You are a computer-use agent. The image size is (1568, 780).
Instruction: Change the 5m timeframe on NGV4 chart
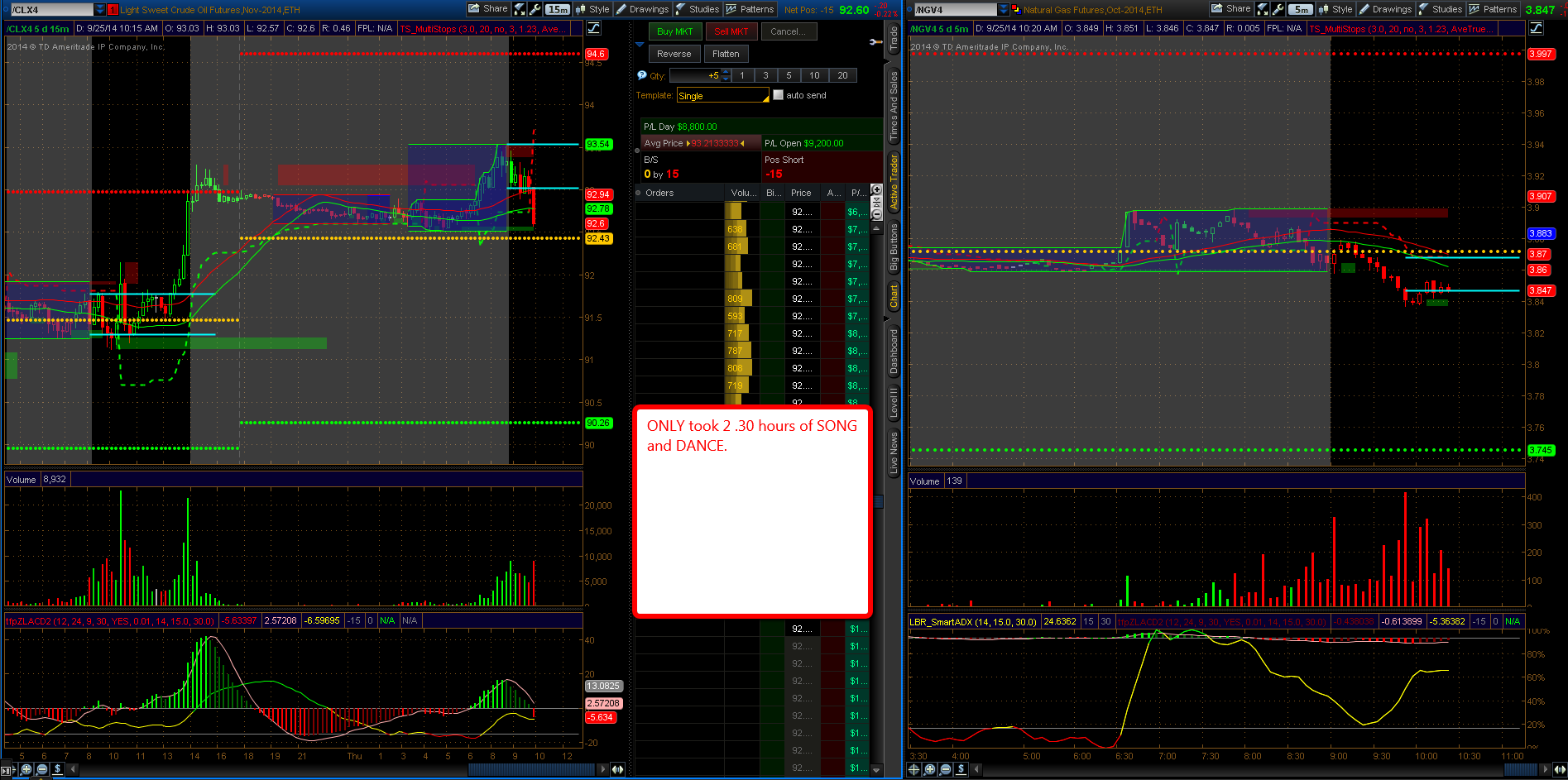pos(1301,9)
